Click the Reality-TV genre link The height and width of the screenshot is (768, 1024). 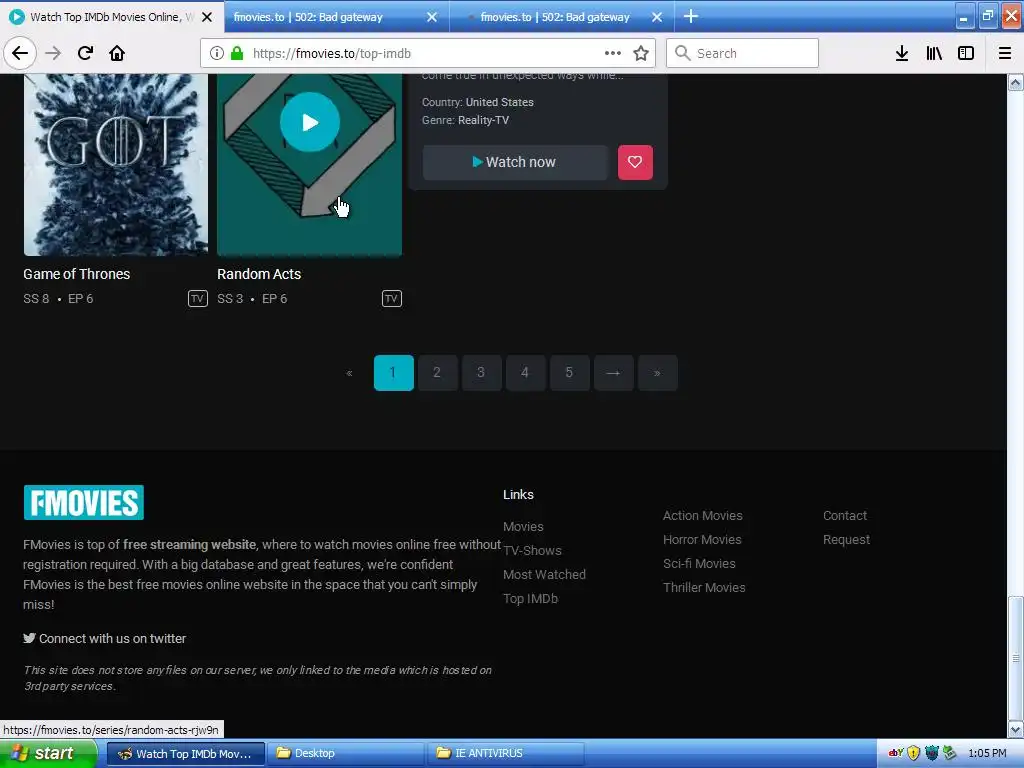point(483,120)
